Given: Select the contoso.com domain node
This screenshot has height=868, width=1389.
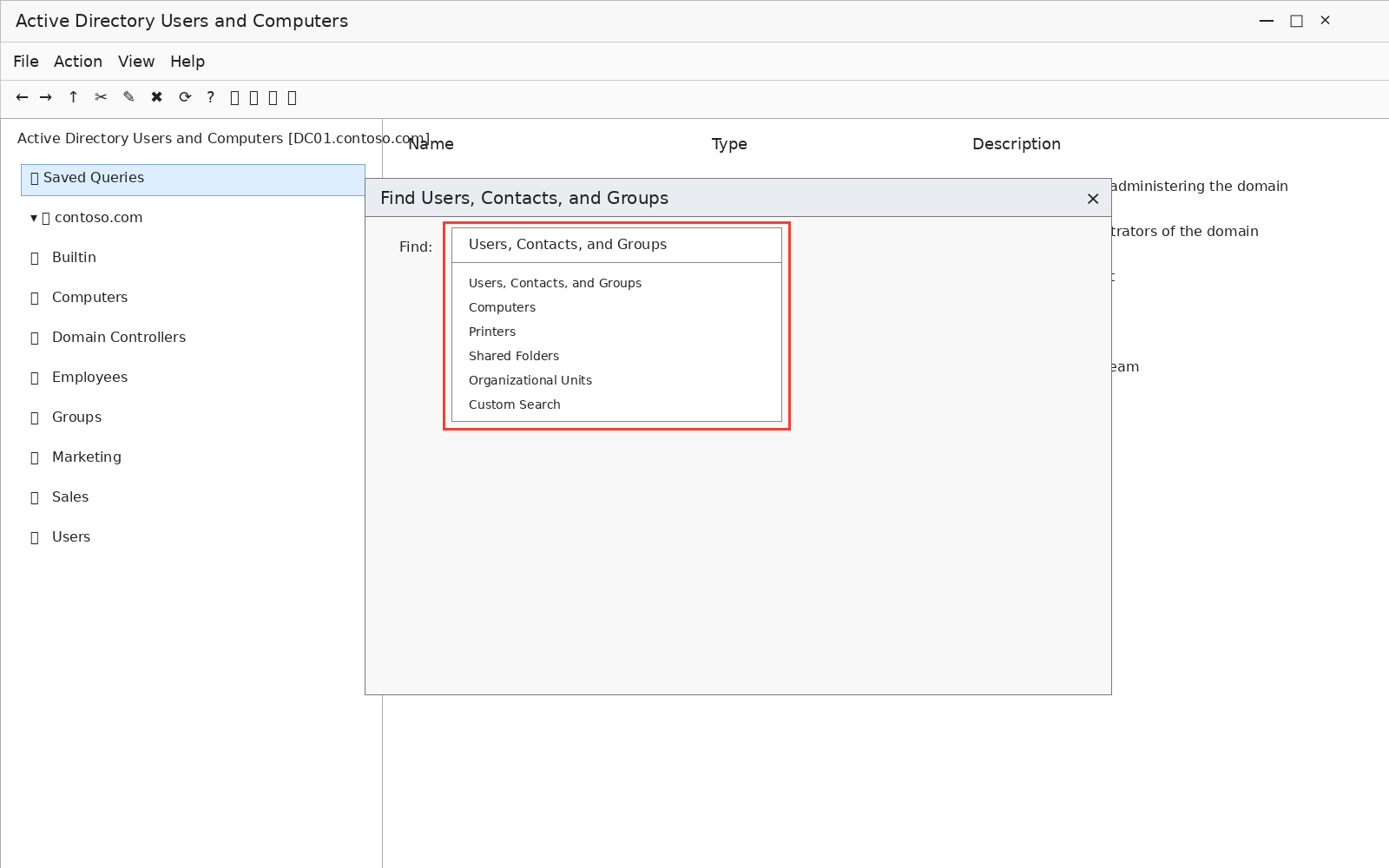Looking at the screenshot, I should (x=98, y=218).
